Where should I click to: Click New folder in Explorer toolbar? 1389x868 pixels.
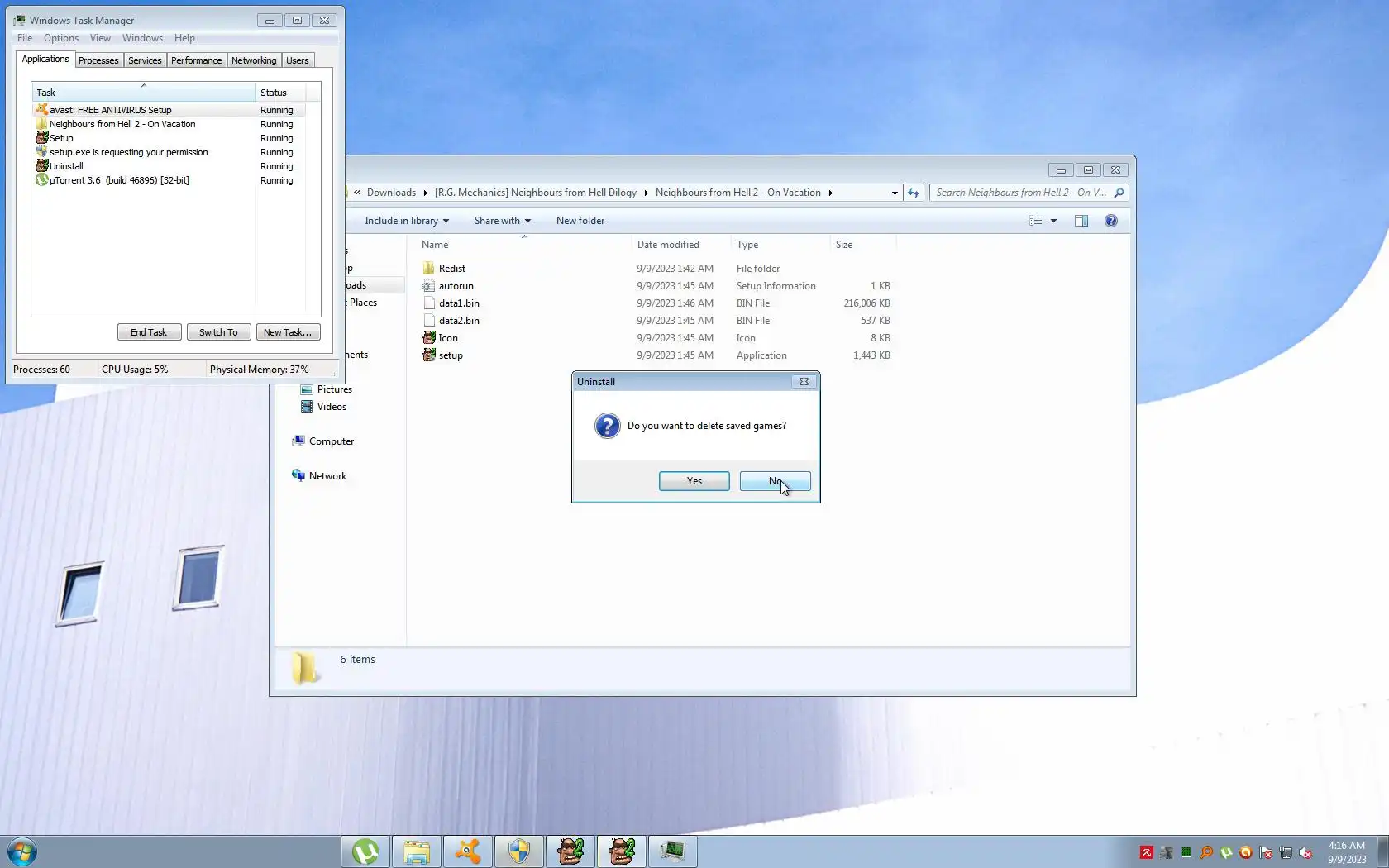pyautogui.click(x=580, y=221)
